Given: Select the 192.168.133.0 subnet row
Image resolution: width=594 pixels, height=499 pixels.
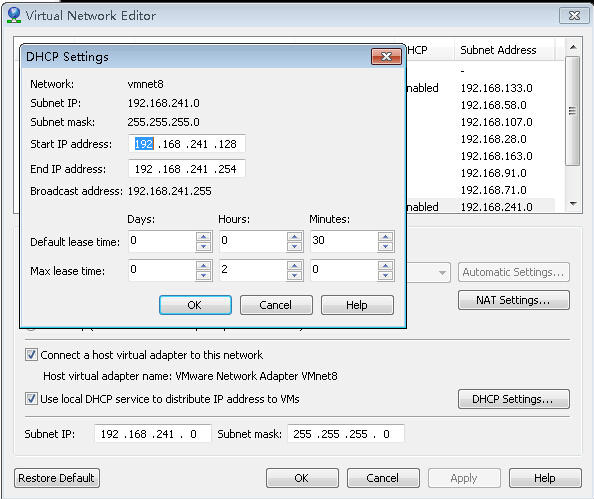Looking at the screenshot, I should pos(496,88).
